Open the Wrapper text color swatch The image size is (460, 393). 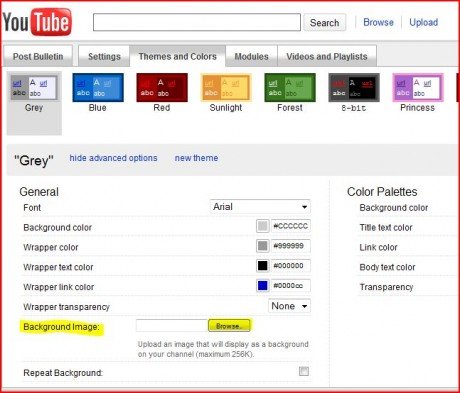[x=262, y=266]
